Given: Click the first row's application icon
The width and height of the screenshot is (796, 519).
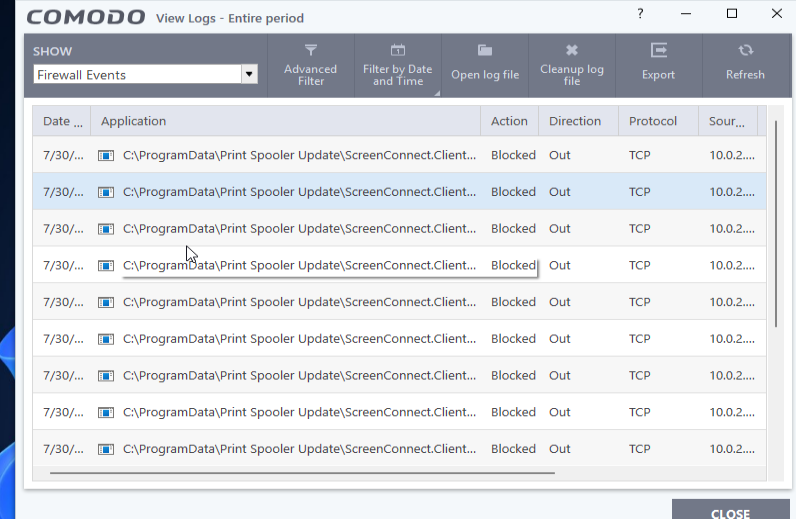Looking at the screenshot, I should [106, 155].
